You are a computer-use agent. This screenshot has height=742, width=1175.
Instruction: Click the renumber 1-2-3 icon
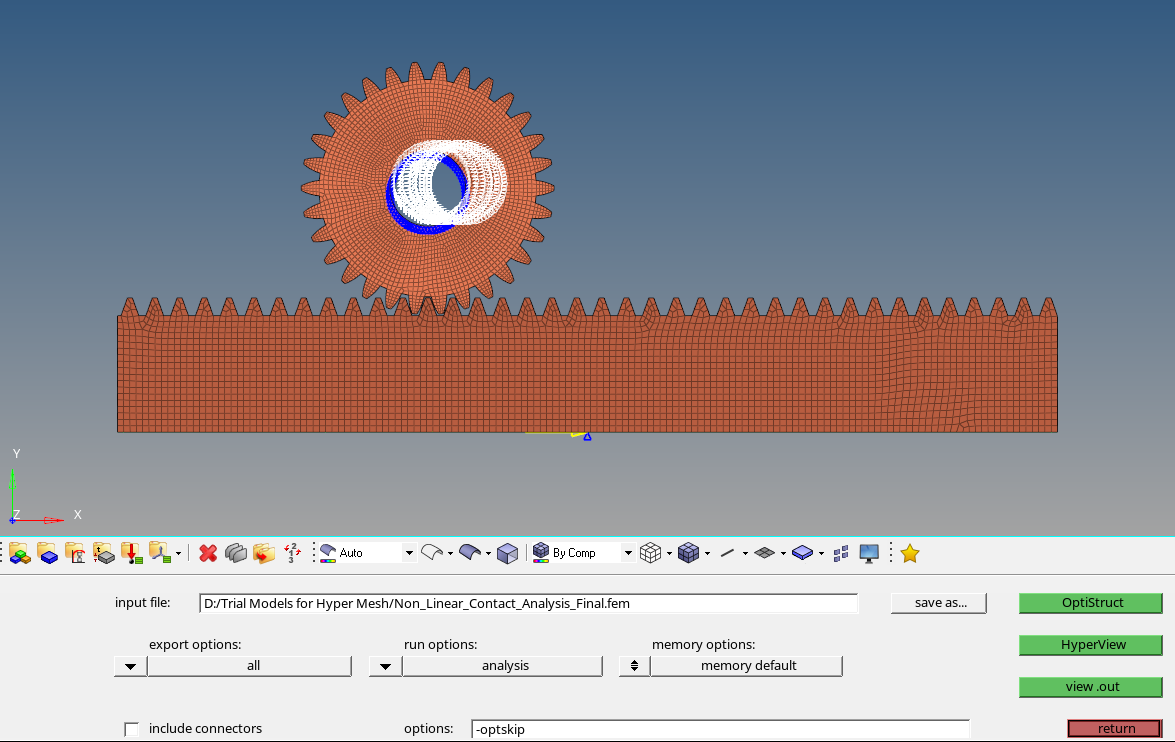click(293, 553)
